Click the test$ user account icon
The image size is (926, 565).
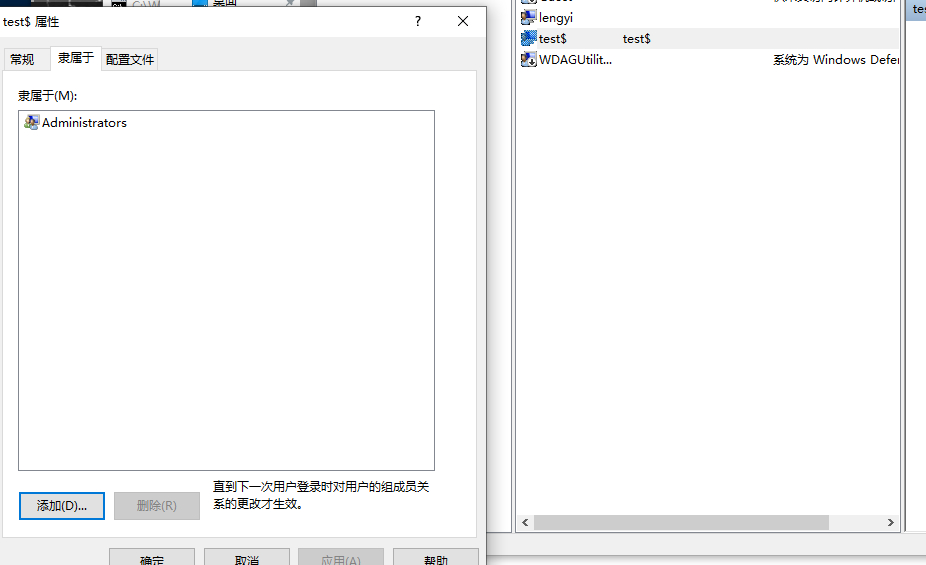tap(529, 38)
